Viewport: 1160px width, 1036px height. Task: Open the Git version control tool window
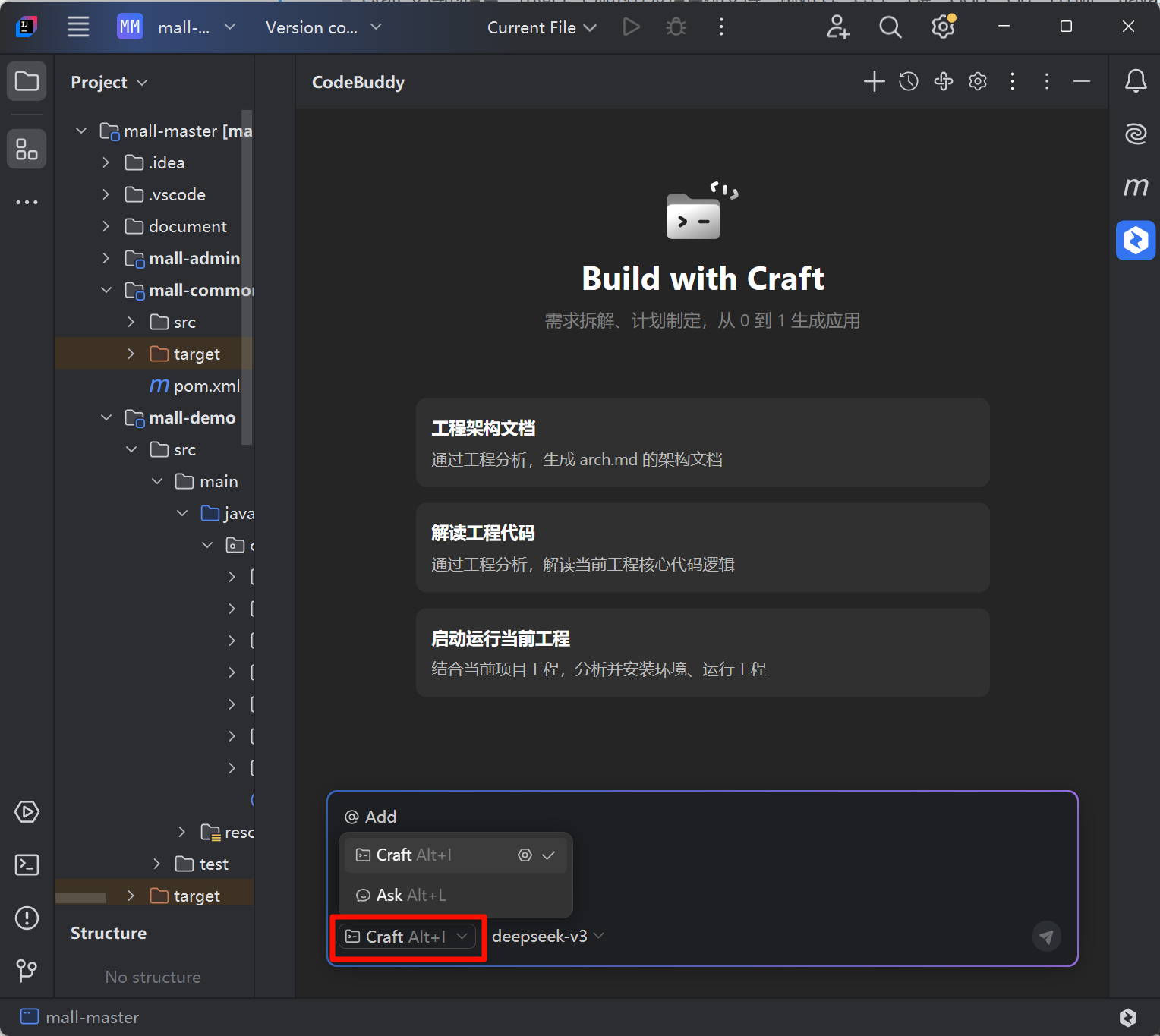click(27, 970)
